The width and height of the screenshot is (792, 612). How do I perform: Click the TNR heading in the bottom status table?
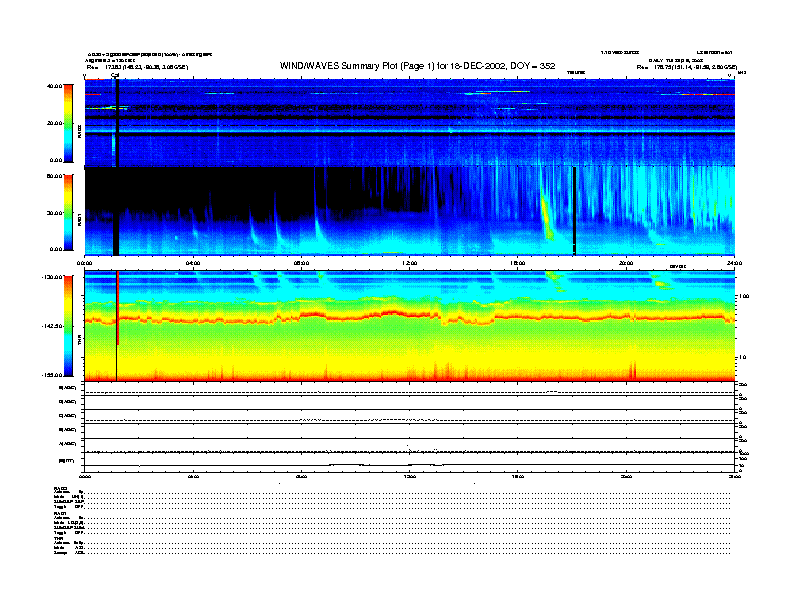coord(58,539)
